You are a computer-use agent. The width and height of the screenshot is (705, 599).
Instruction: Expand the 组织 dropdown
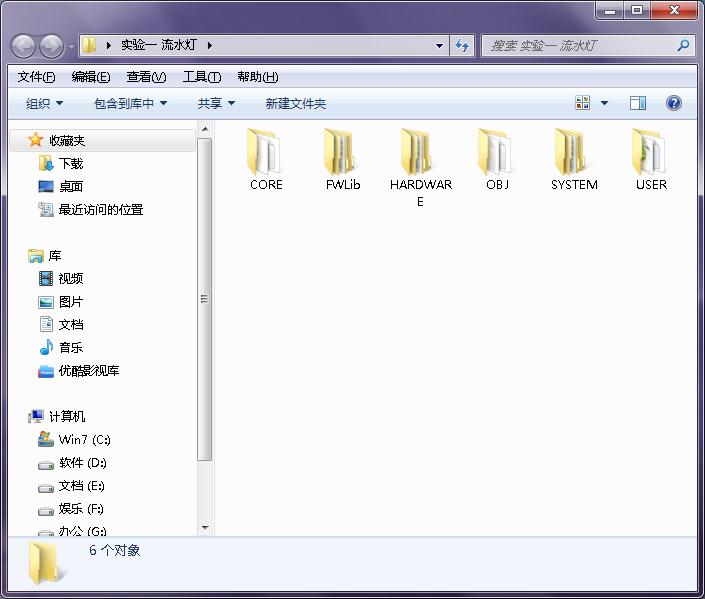point(44,103)
